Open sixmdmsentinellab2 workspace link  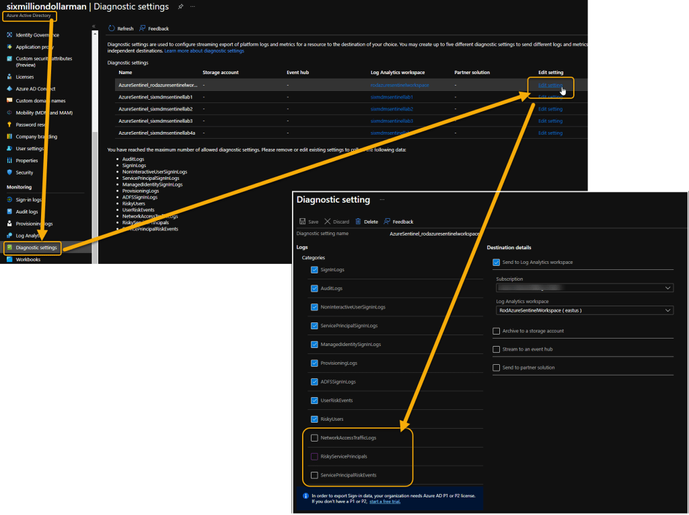pyautogui.click(x=392, y=109)
